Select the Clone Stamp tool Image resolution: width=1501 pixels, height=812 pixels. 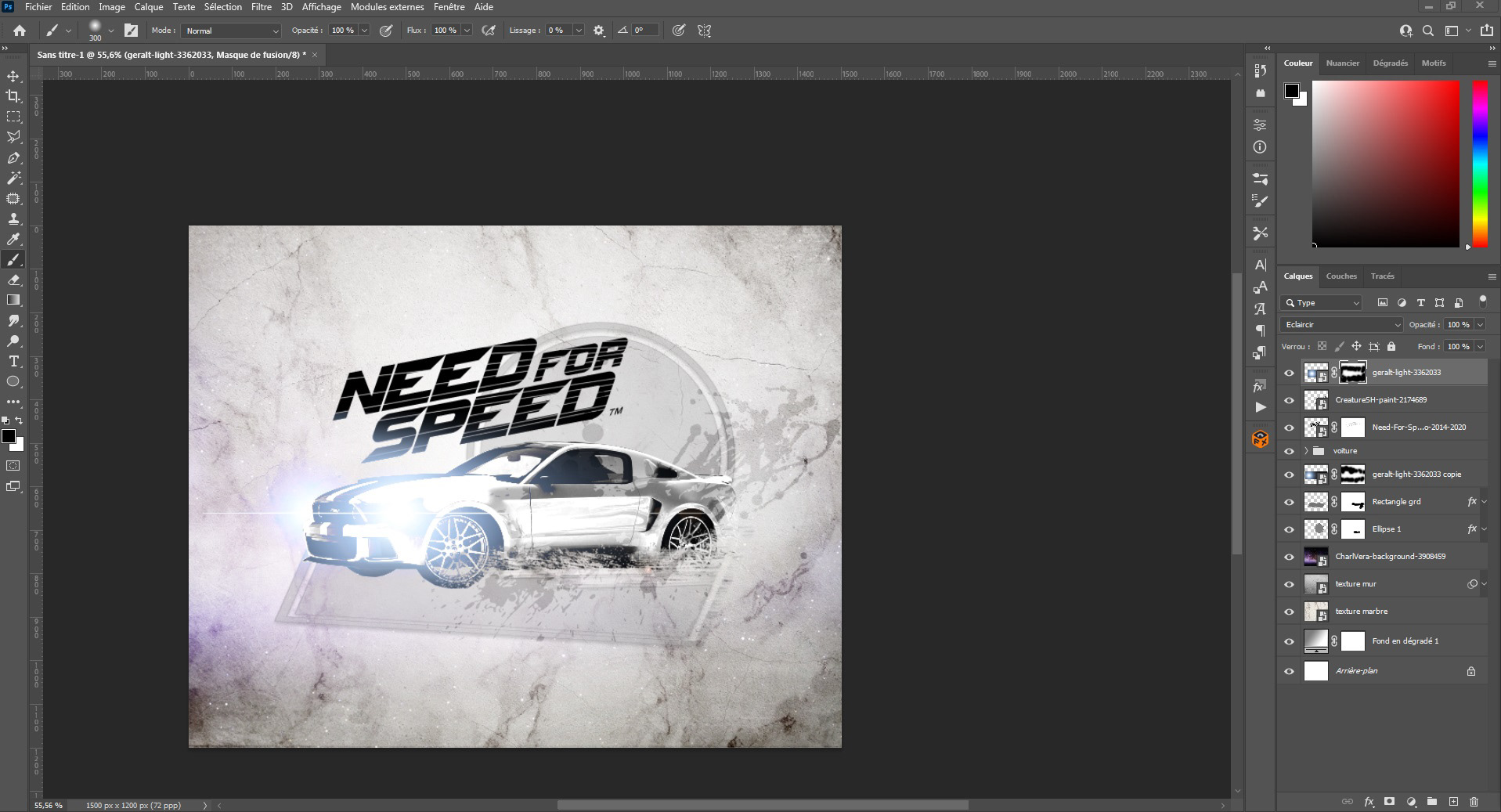click(x=13, y=218)
